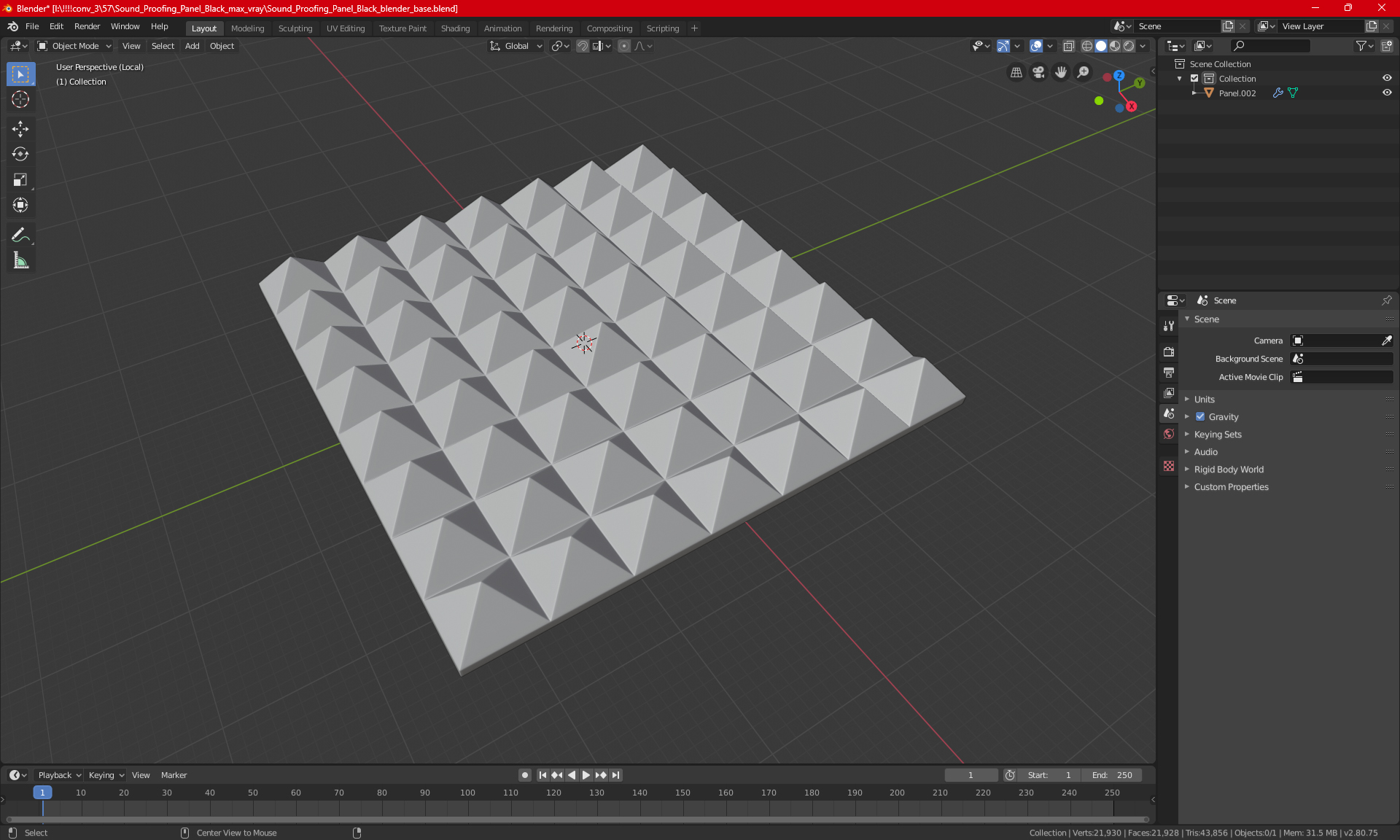Screen dimensions: 1400x840
Task: Click the pan view hand icon
Action: pos(1061,72)
